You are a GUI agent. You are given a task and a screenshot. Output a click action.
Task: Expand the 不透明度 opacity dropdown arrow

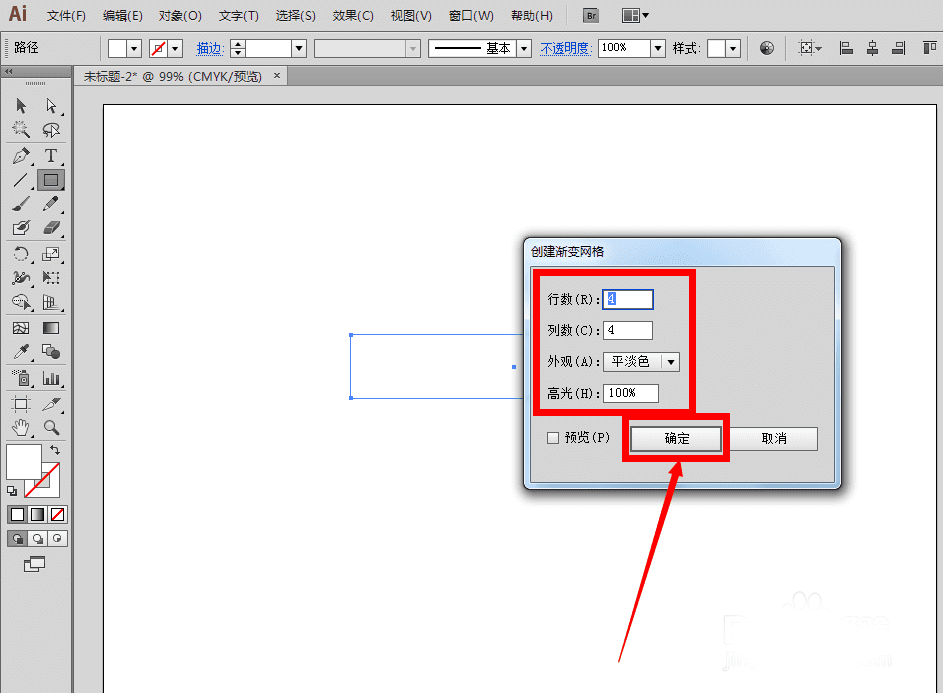[x=658, y=48]
